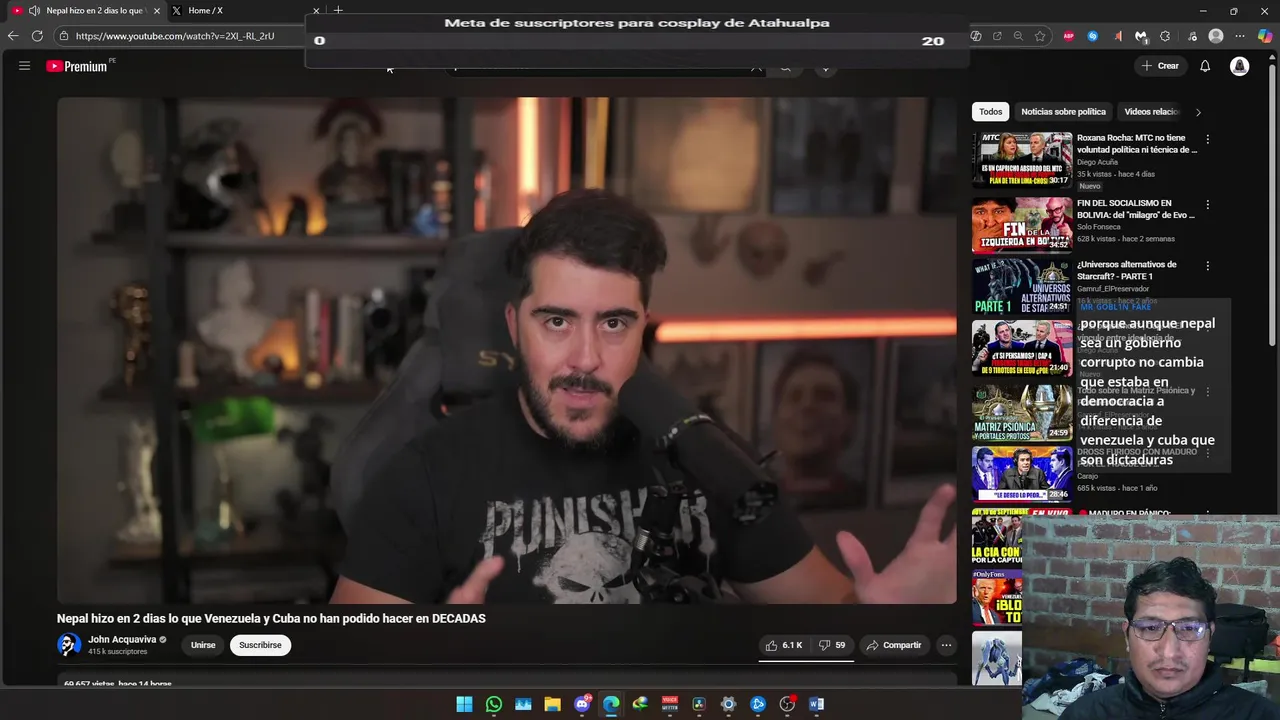Viewport: 1280px width, 720px height.
Task: Open Copilot sidebar icon
Action: (x=1265, y=36)
